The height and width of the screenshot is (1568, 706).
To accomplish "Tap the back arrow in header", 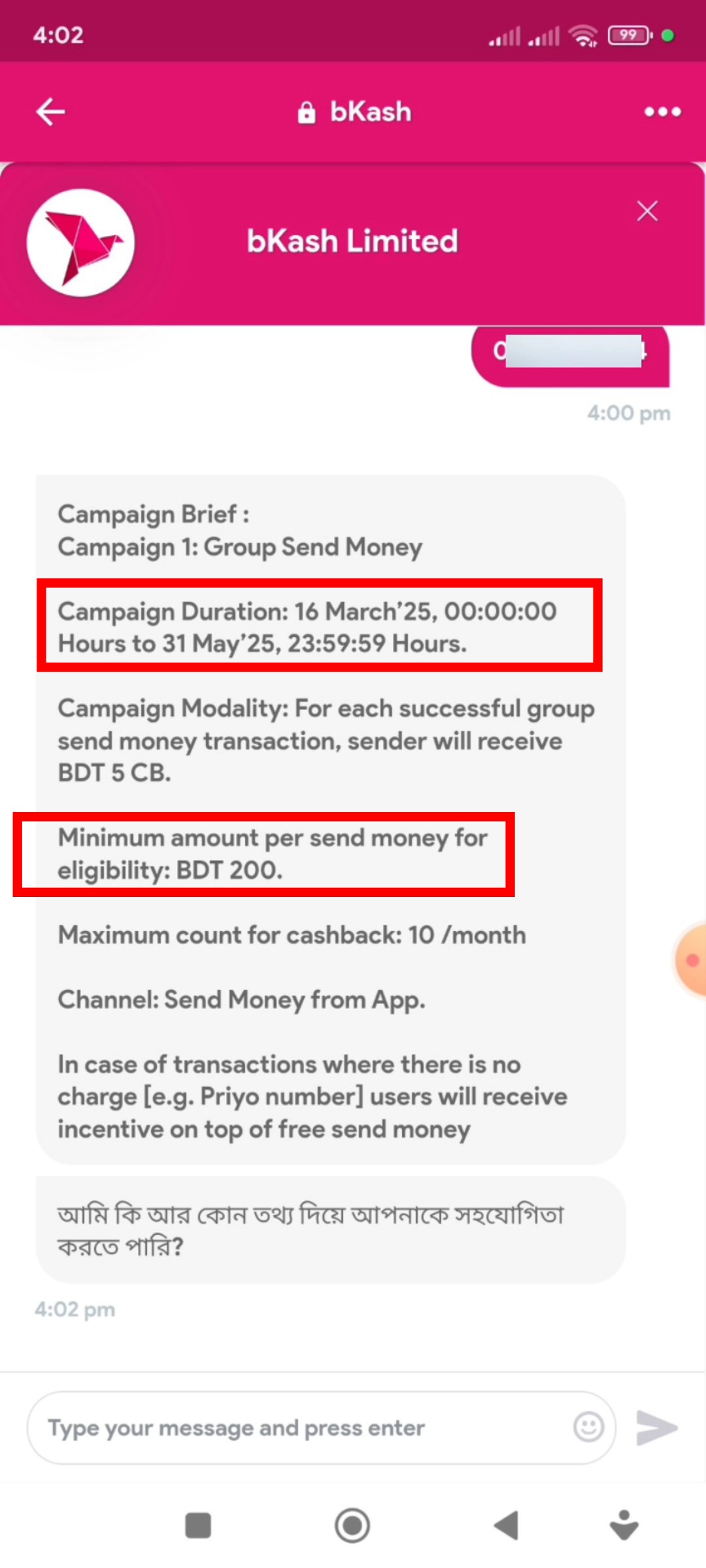I will pos(50,112).
